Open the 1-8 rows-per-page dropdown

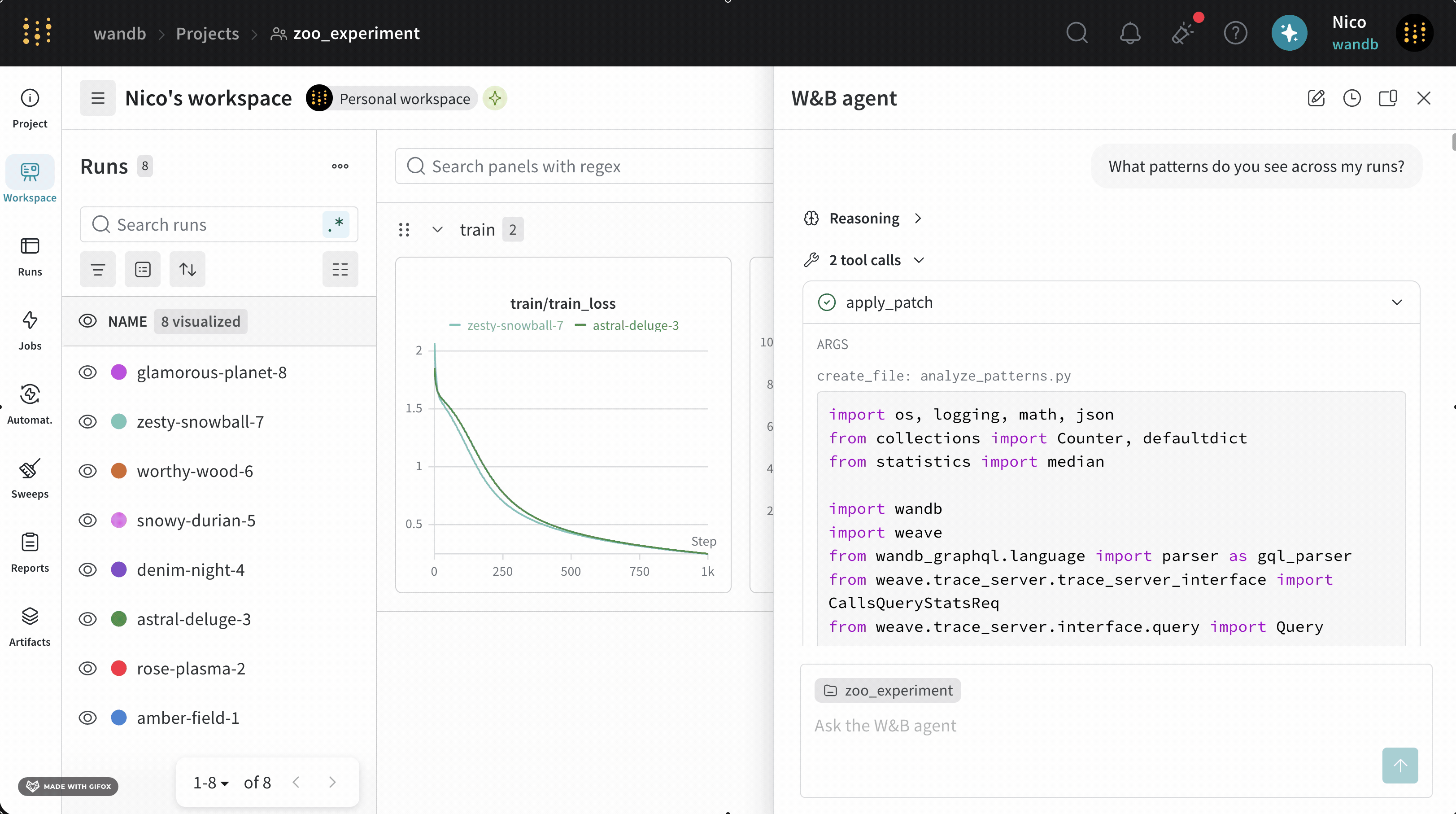211,782
